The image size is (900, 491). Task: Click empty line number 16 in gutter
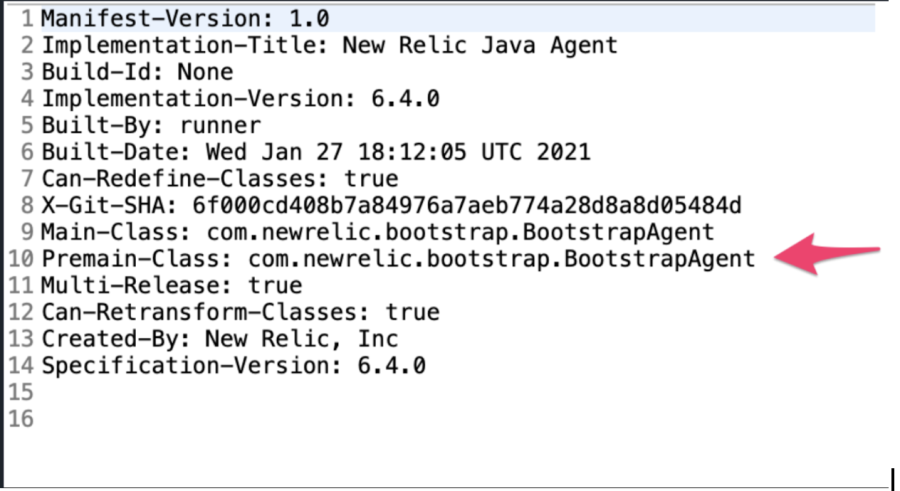click(x=20, y=420)
